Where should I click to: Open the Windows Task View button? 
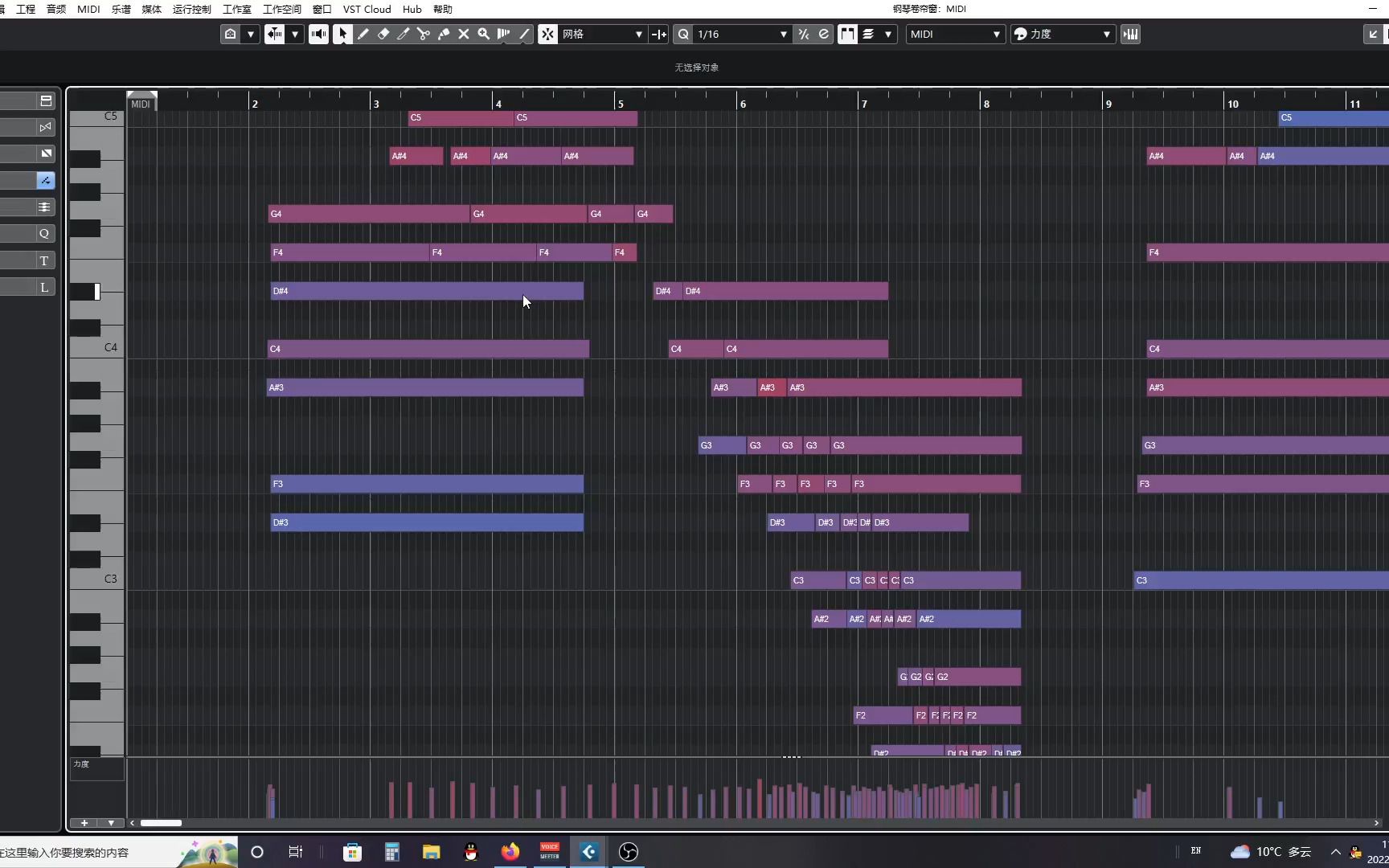coord(295,852)
